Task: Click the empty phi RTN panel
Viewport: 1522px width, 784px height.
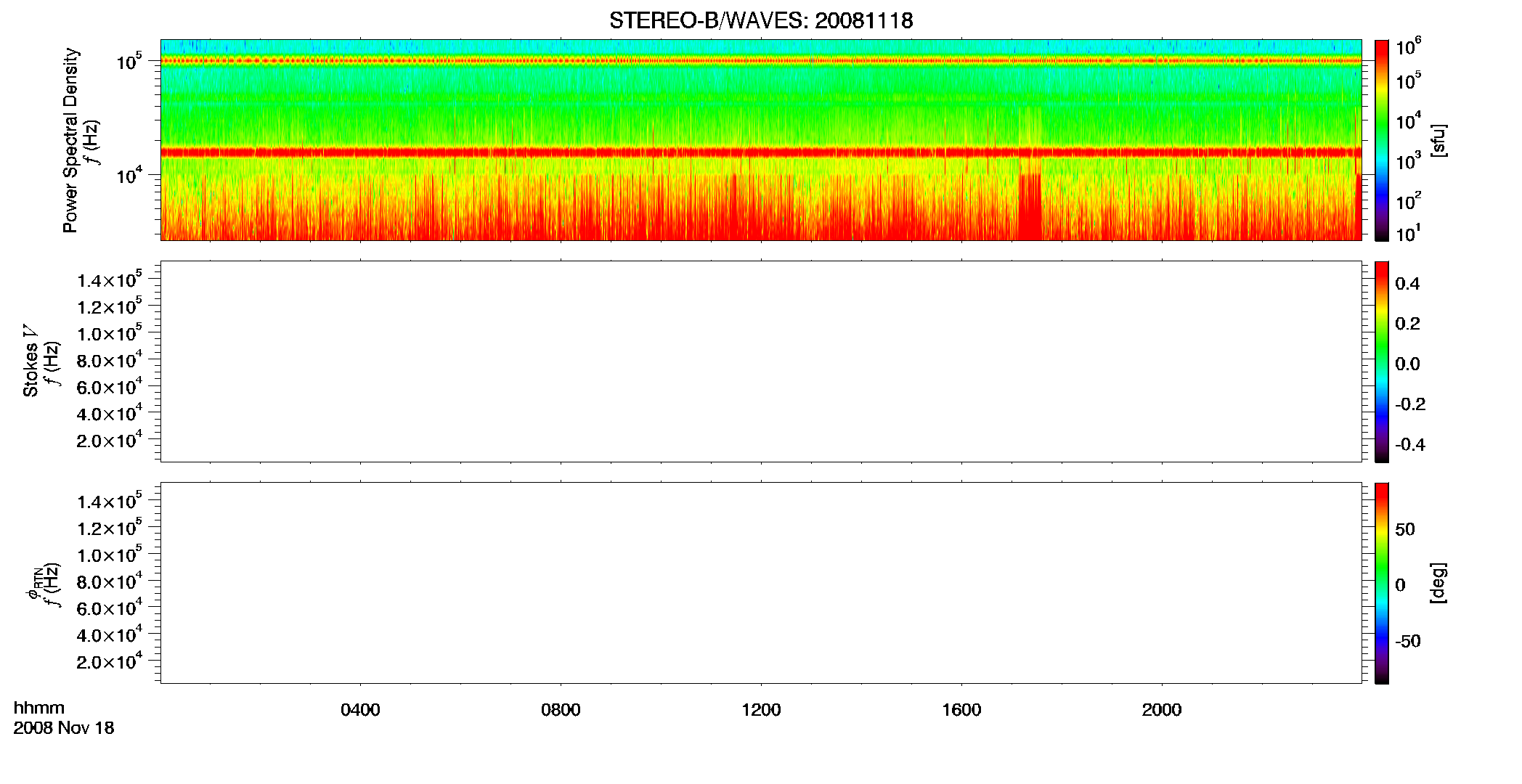Action: (761, 583)
